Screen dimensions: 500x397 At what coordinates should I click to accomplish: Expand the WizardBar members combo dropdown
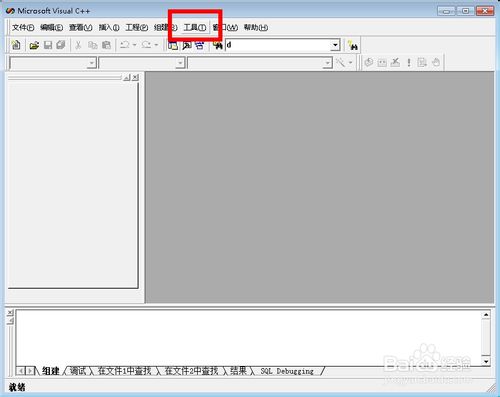[x=328, y=63]
